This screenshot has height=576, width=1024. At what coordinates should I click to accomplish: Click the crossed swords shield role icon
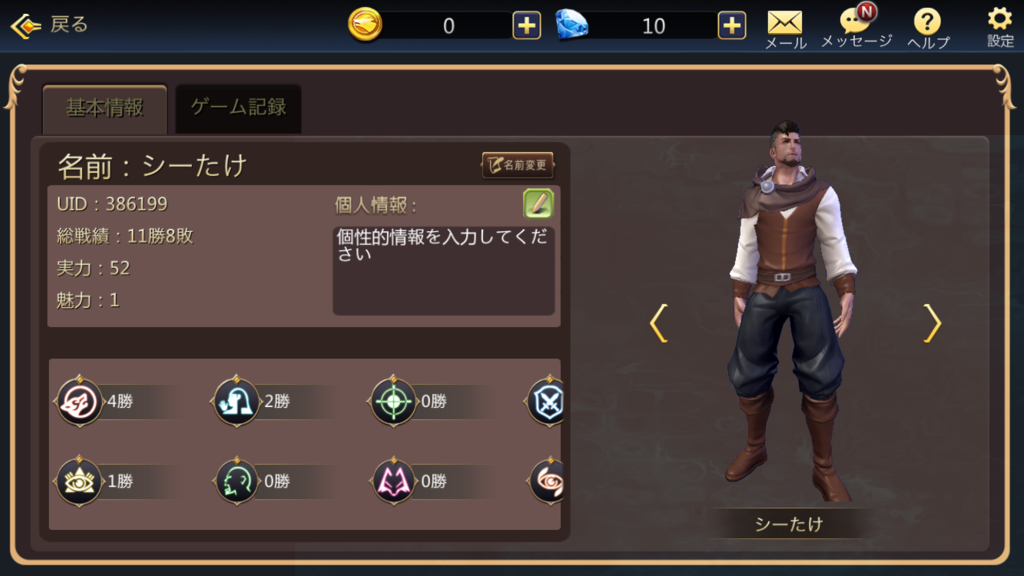[546, 402]
